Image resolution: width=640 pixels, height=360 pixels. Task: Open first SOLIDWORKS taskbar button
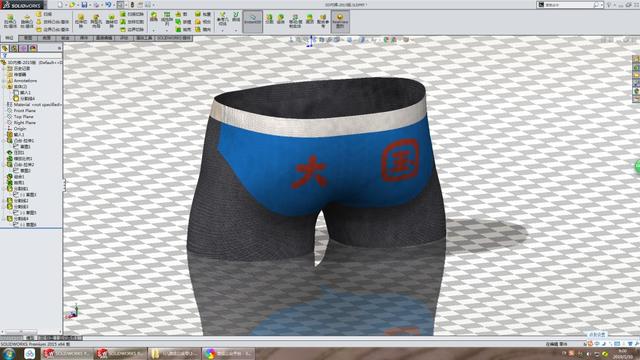click(67, 353)
